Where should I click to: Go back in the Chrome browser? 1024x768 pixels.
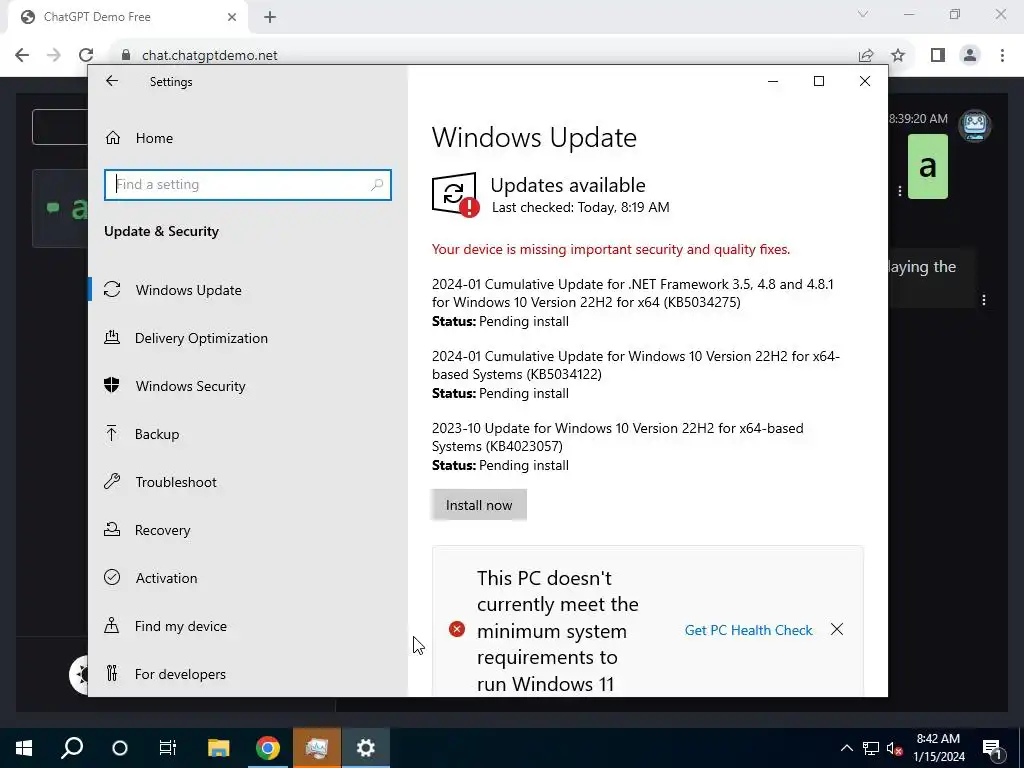click(22, 55)
